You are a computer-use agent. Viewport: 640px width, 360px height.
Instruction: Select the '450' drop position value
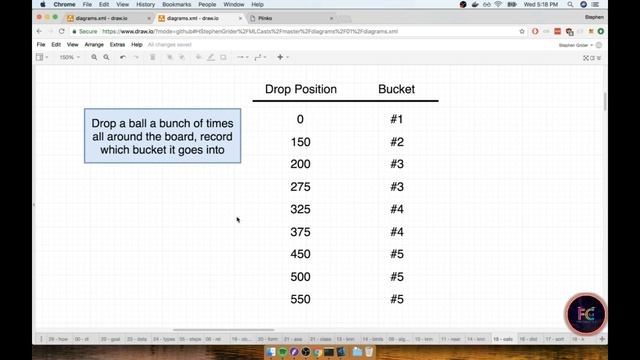click(x=300, y=254)
